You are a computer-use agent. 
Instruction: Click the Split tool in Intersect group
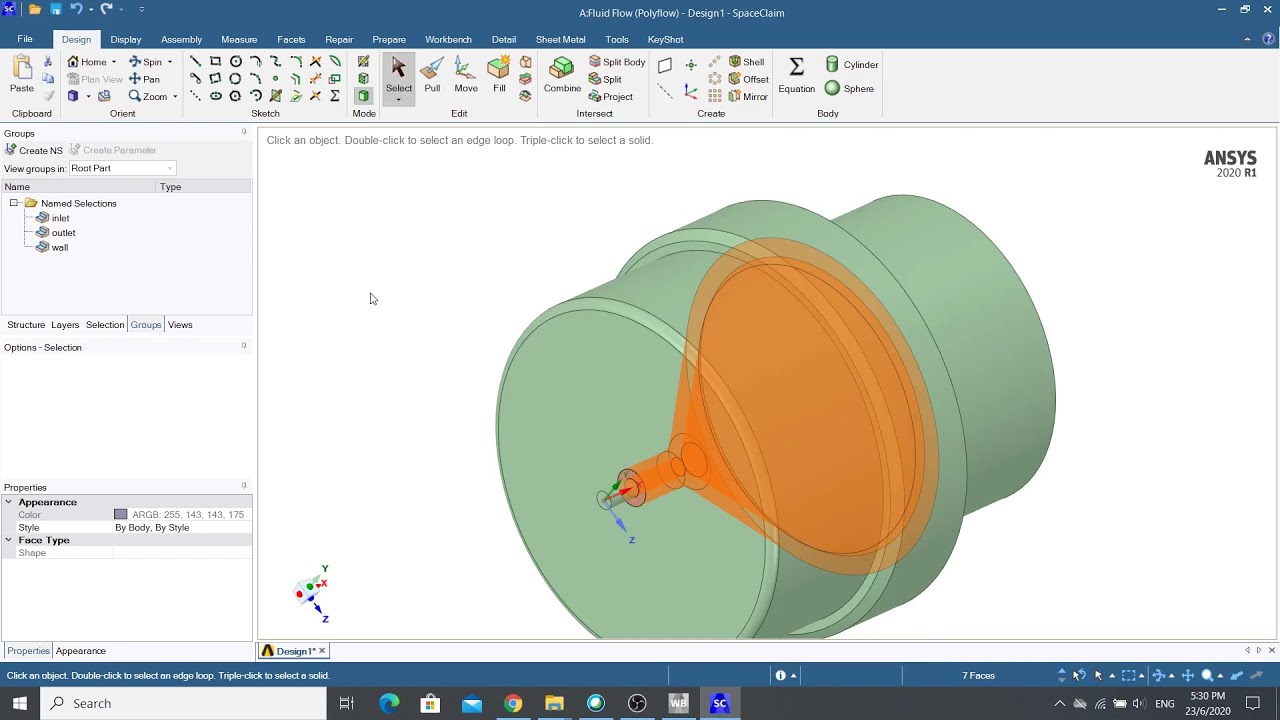(605, 79)
